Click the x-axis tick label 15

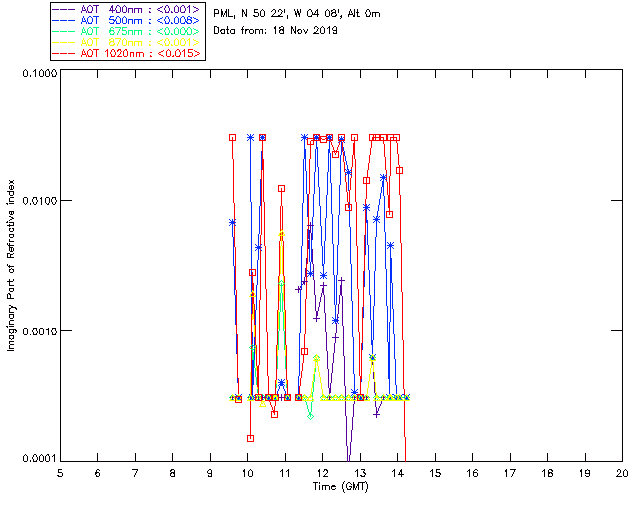pyautogui.click(x=435, y=473)
